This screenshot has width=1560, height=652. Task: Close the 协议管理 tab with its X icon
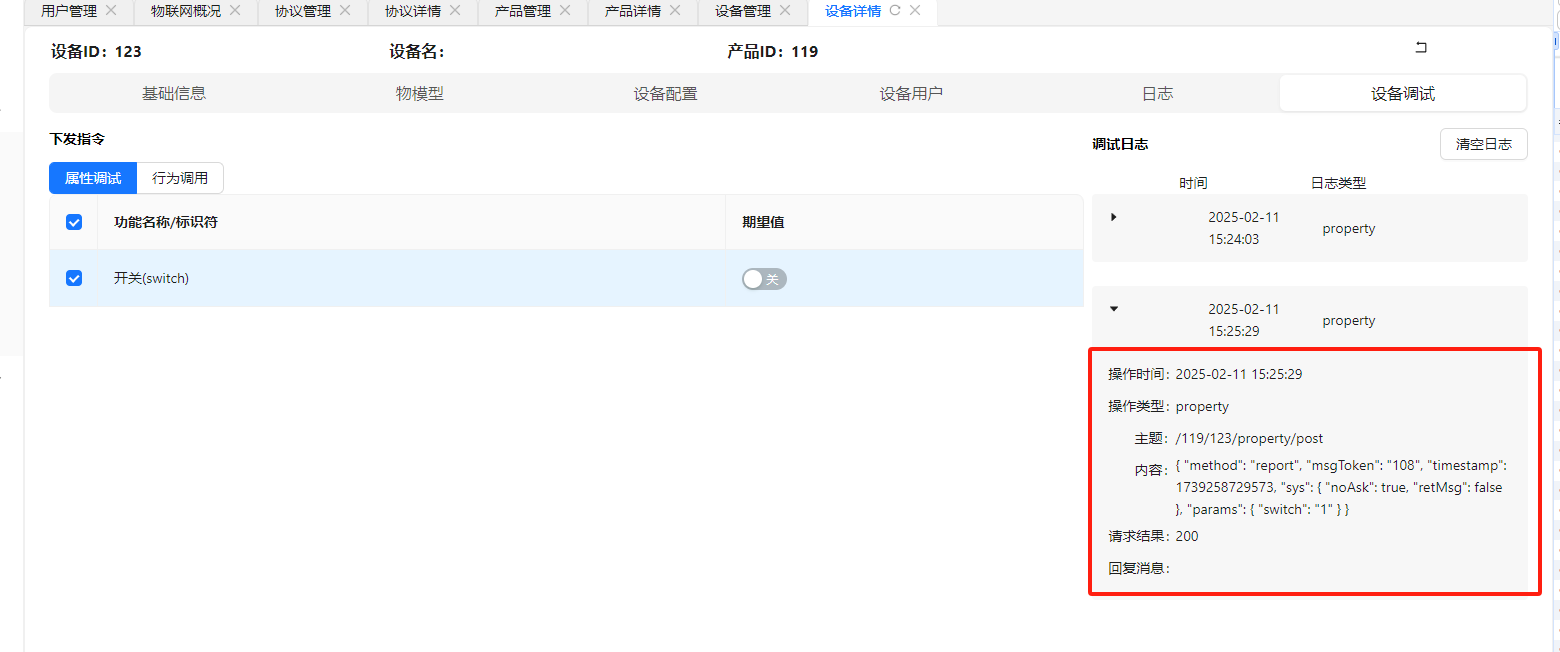tap(345, 11)
